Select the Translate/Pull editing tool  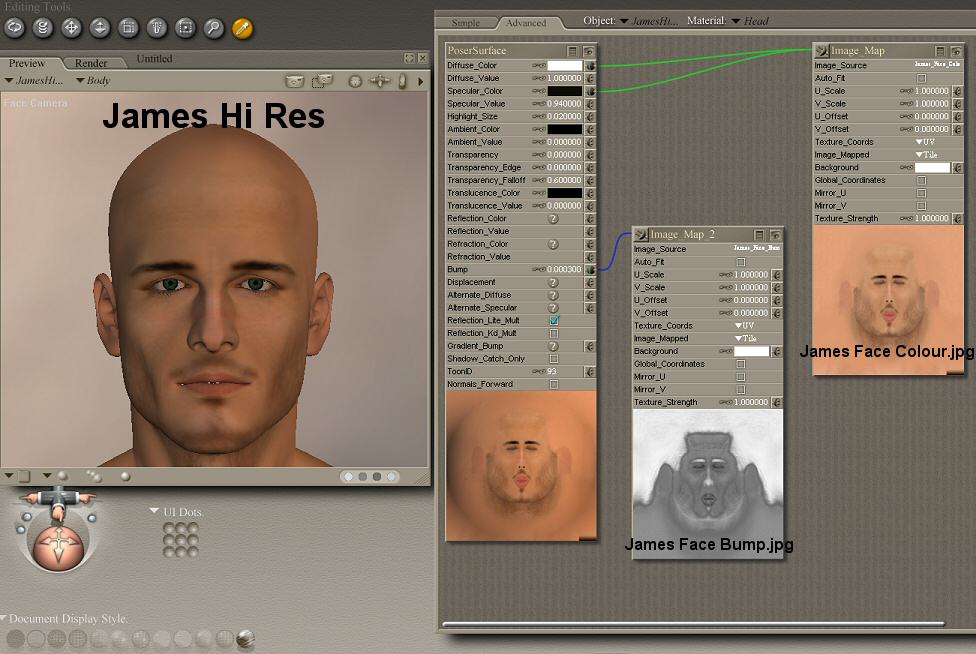tap(71, 27)
